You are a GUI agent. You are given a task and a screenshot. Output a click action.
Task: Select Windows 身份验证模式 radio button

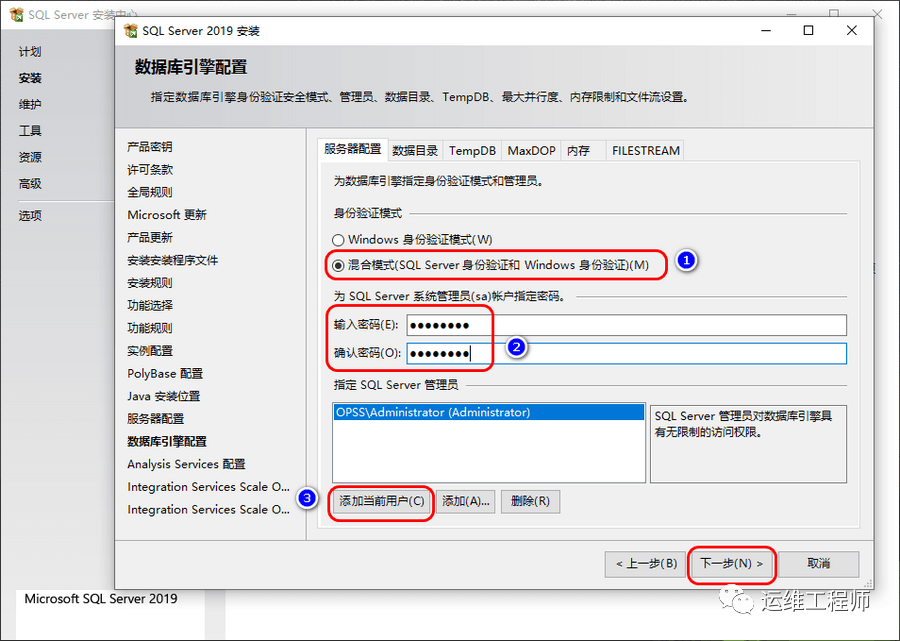click(x=338, y=240)
